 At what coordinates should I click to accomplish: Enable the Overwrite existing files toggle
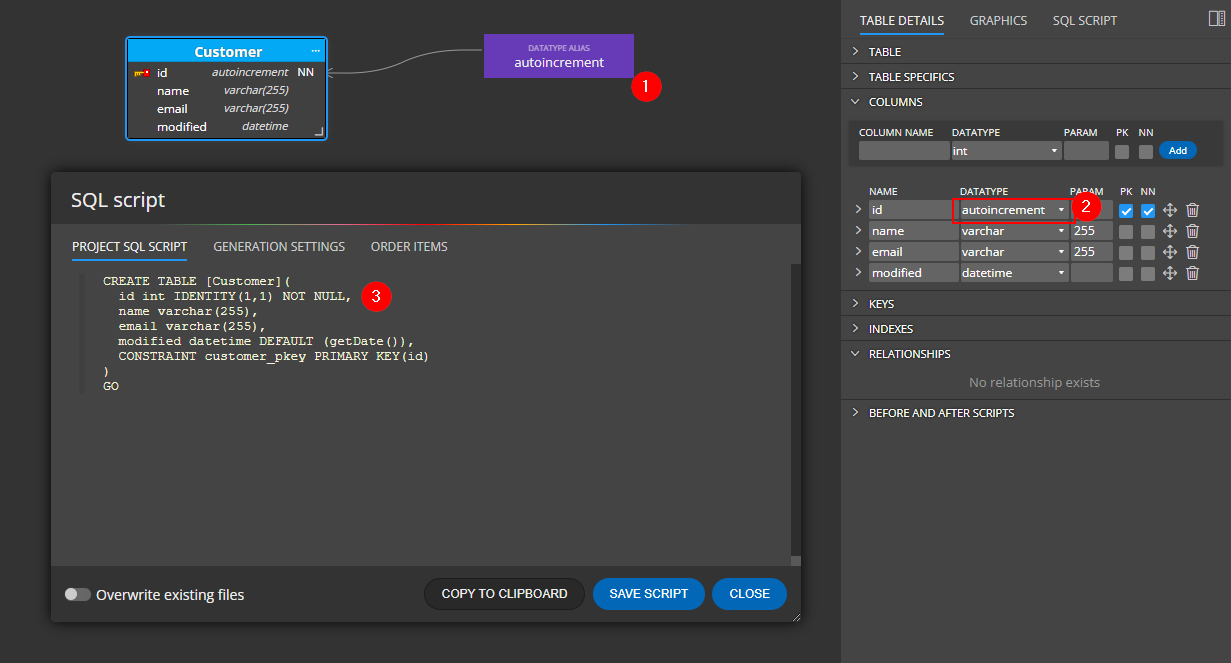[x=77, y=594]
